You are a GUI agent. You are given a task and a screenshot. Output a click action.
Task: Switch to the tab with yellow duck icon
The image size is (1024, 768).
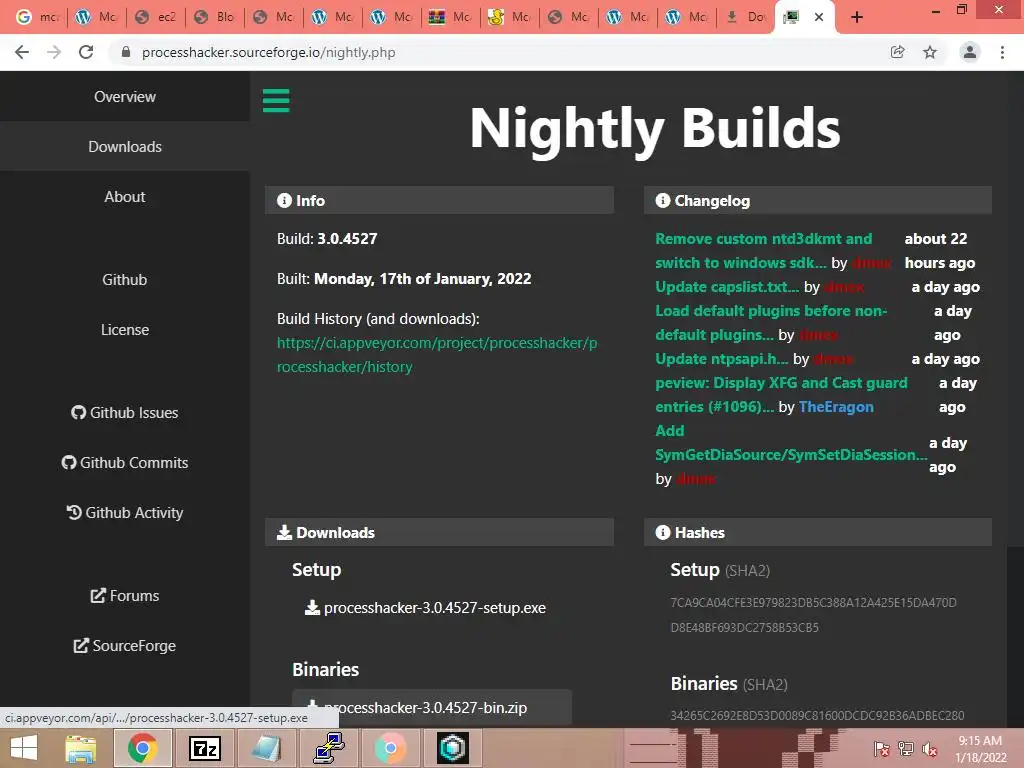click(510, 17)
